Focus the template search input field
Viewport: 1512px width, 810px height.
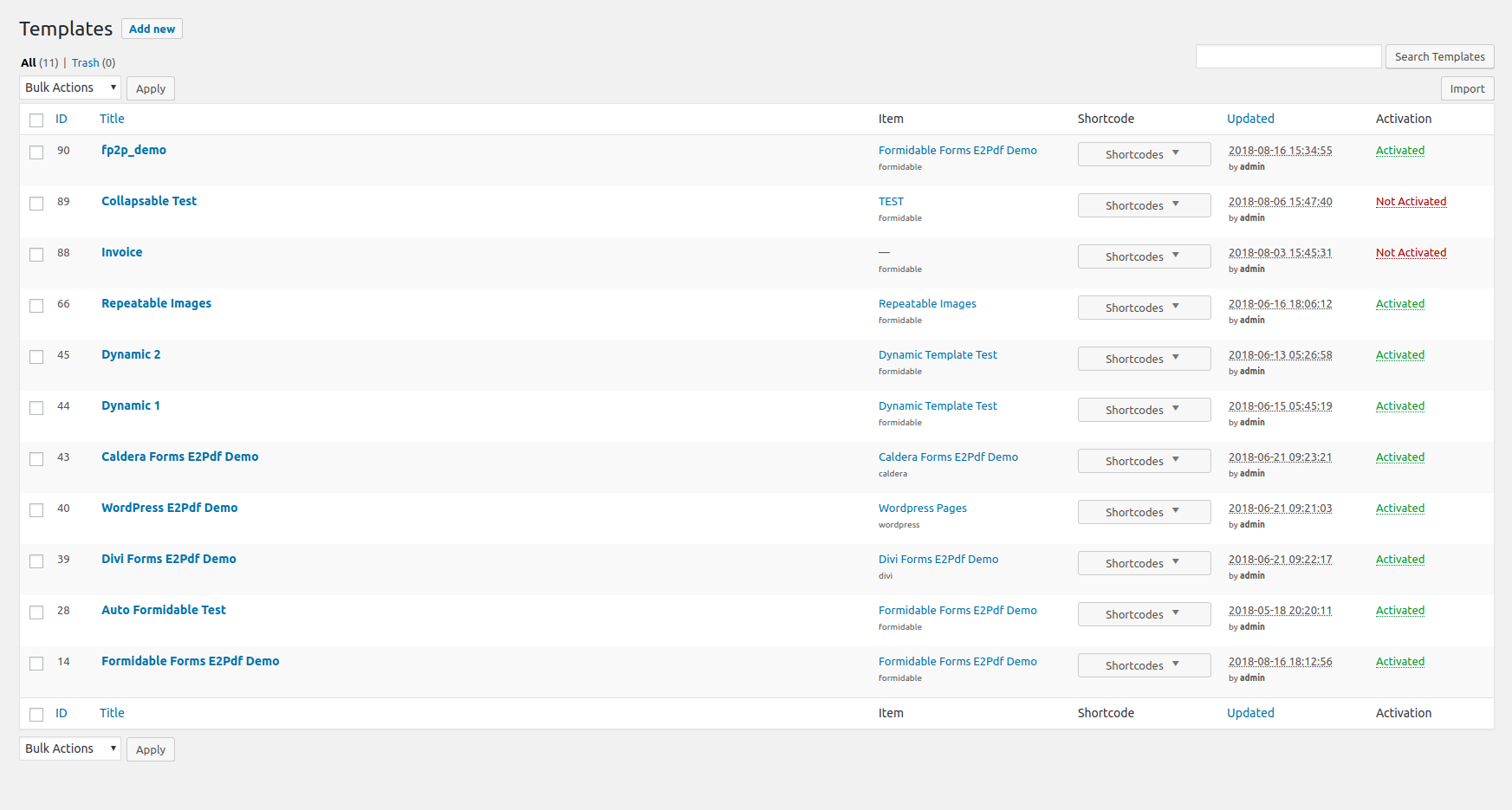(1288, 56)
